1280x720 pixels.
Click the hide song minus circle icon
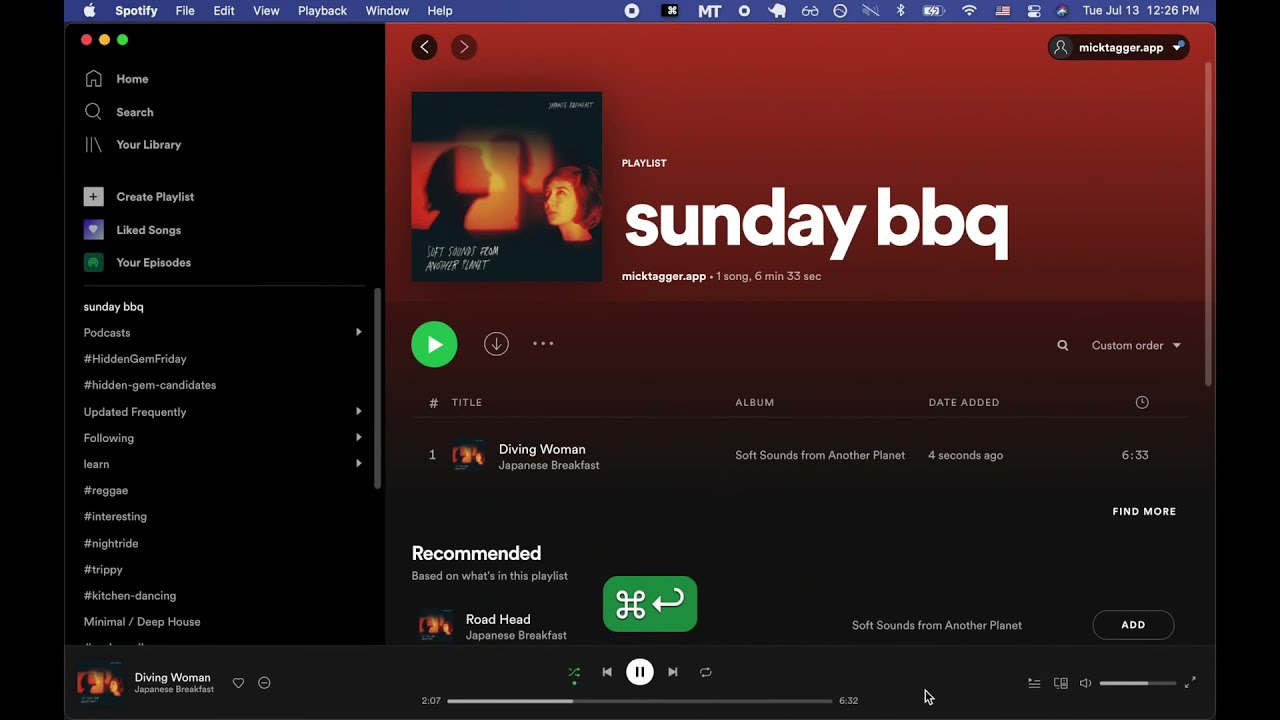click(x=264, y=683)
